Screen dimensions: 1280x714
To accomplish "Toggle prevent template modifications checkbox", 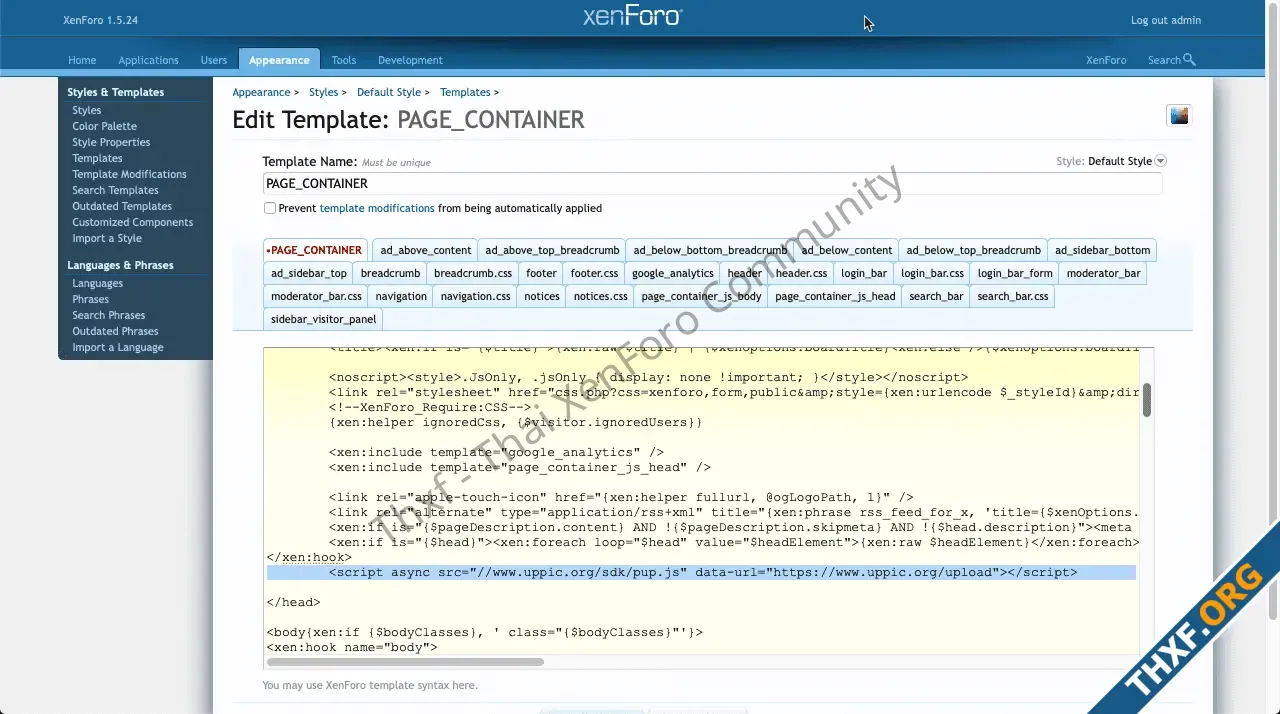I will point(270,208).
